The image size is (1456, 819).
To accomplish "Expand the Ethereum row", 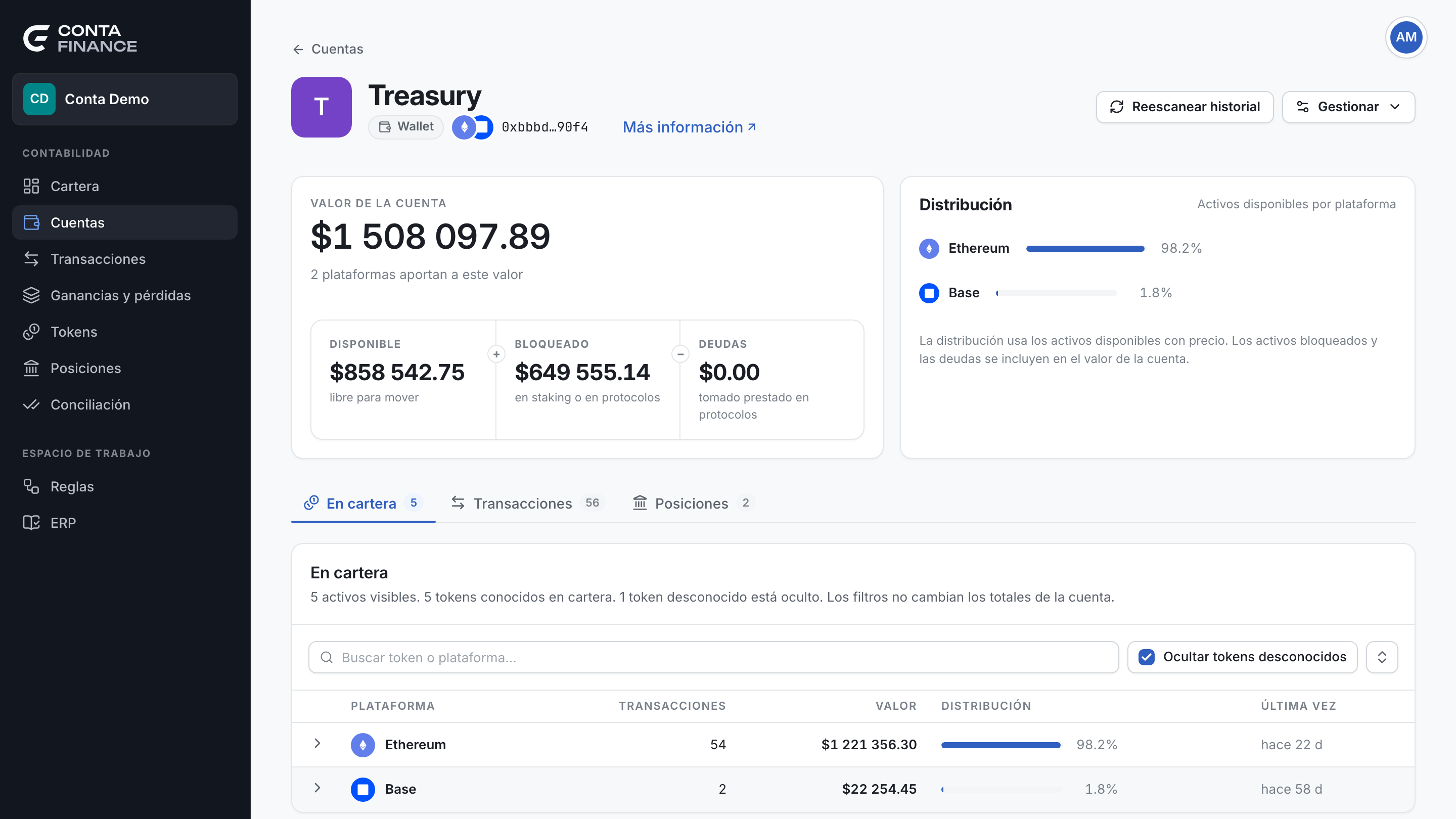I will pyautogui.click(x=317, y=744).
